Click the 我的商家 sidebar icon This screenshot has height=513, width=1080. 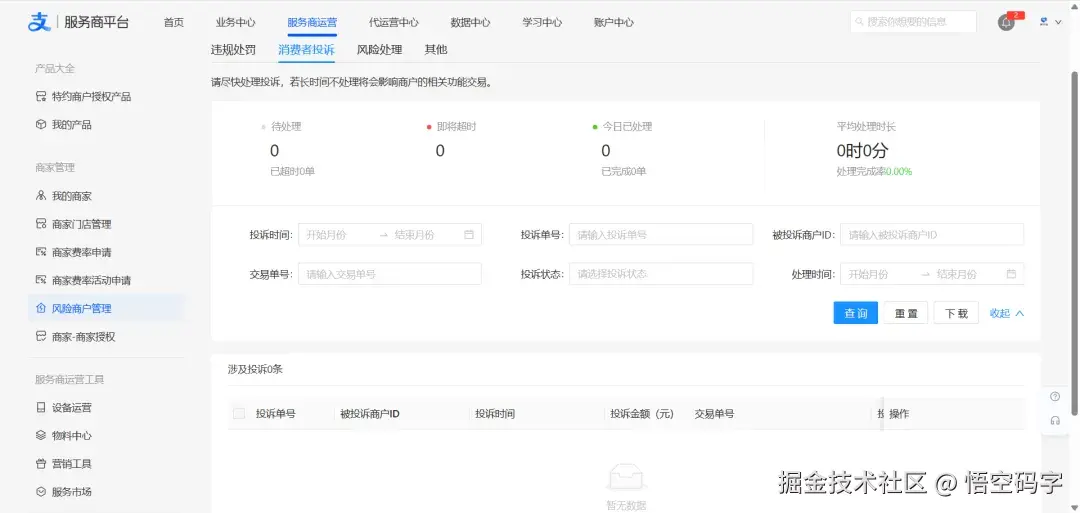[x=41, y=196]
